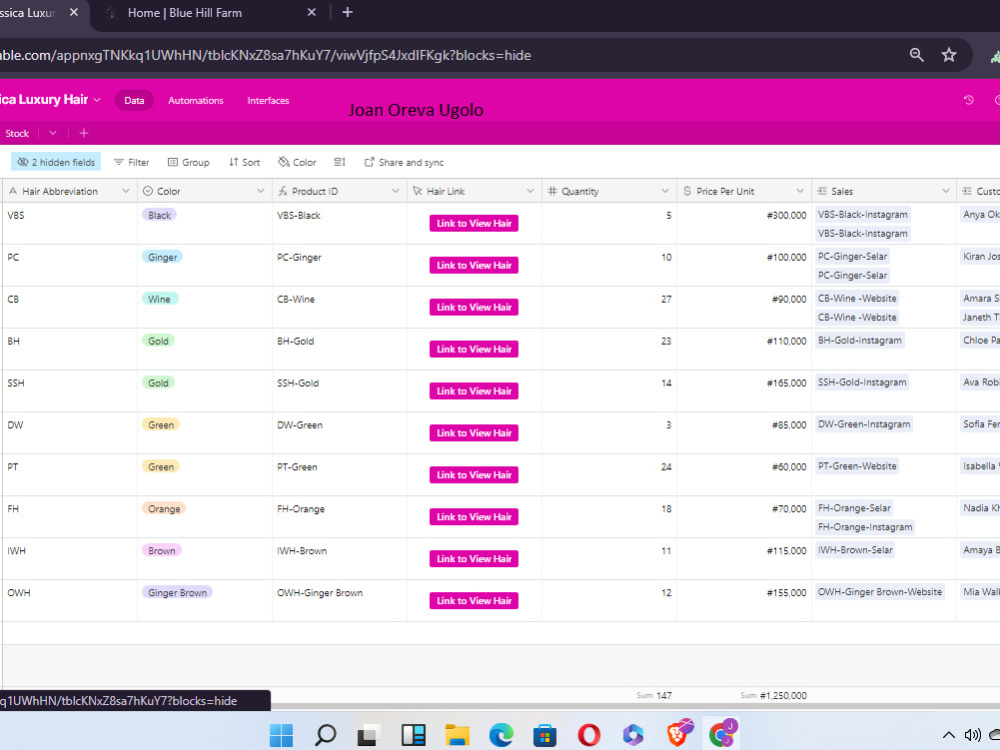The width and height of the screenshot is (1000, 750).
Task: Launch Microsoft Edge from taskbar
Action: (501, 735)
